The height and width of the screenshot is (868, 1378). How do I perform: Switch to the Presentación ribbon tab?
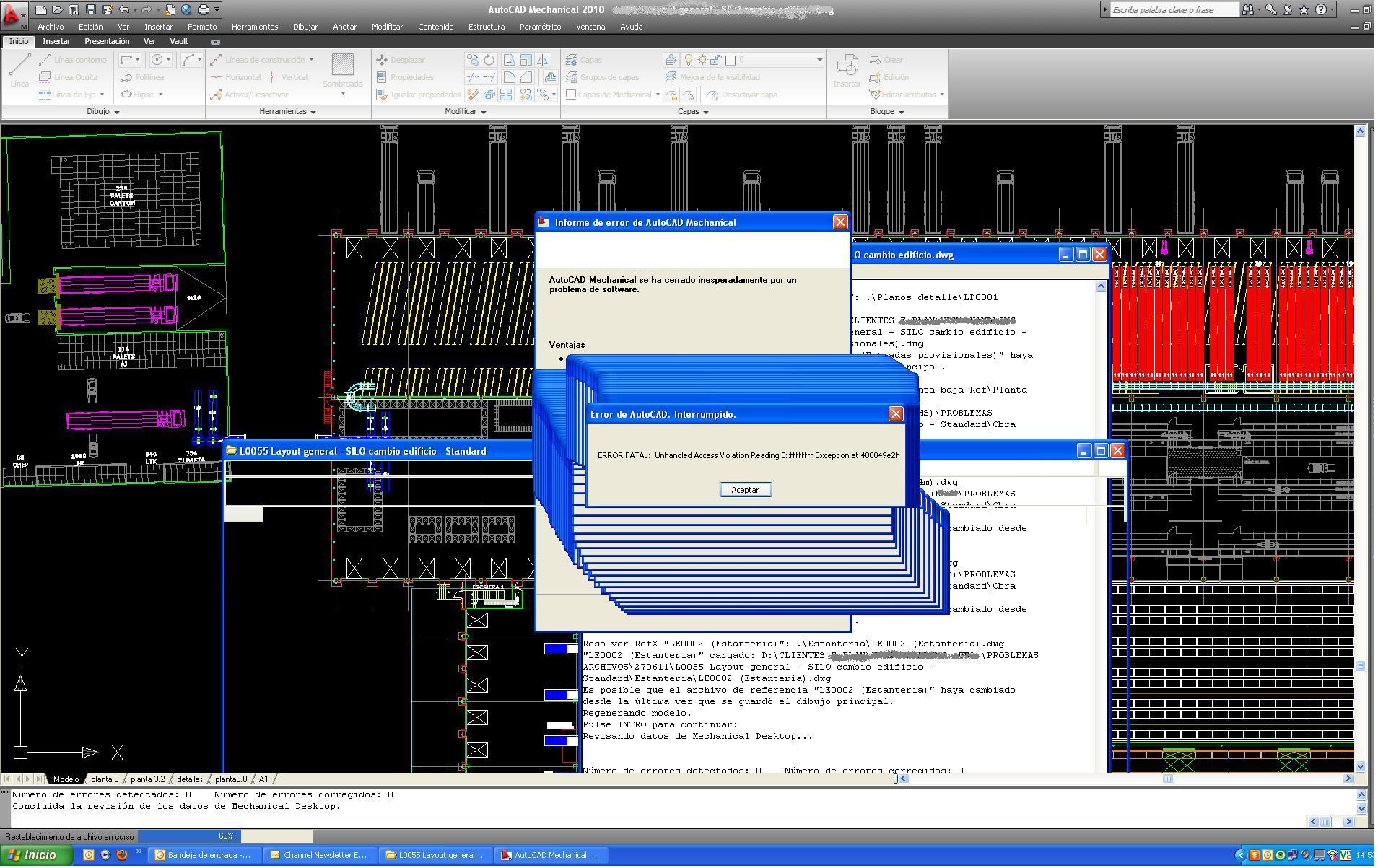point(107,42)
